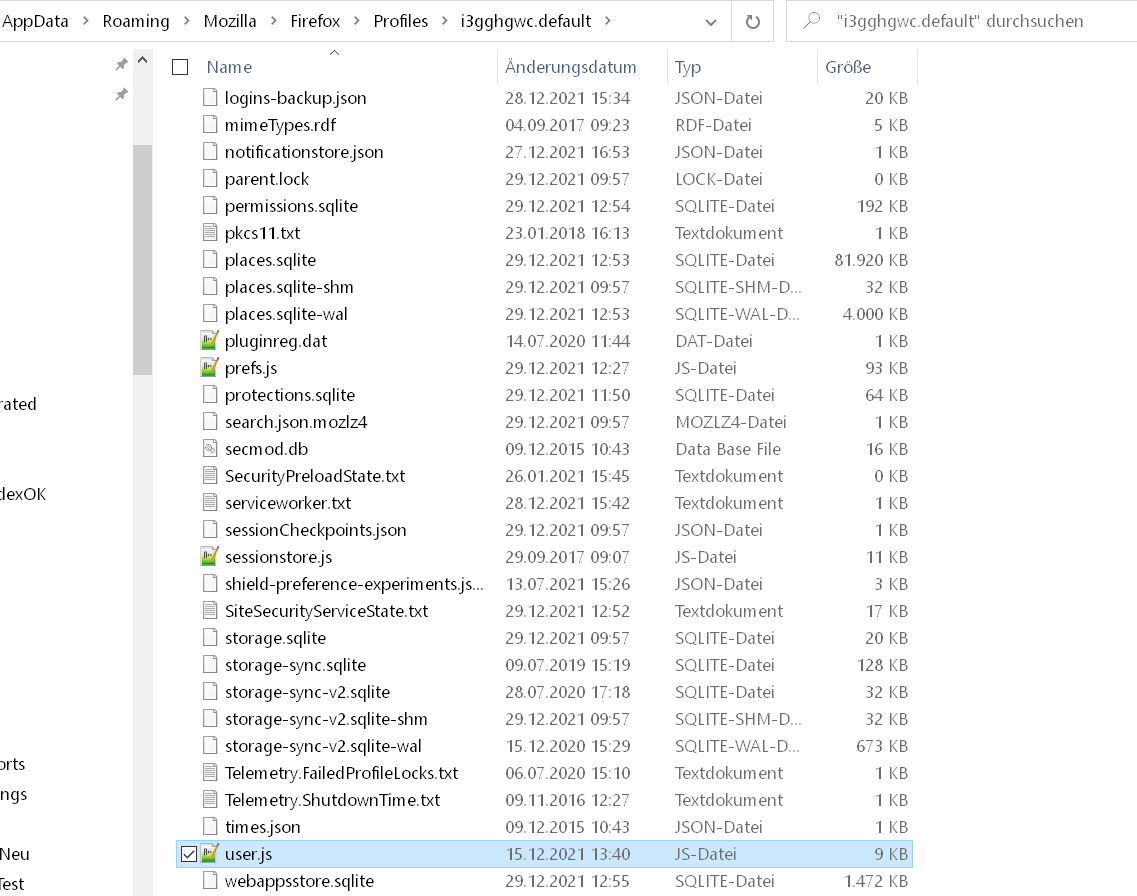Click the search box for i3gghgwc.default
Viewport: 1137px width, 896px height.
962,21
